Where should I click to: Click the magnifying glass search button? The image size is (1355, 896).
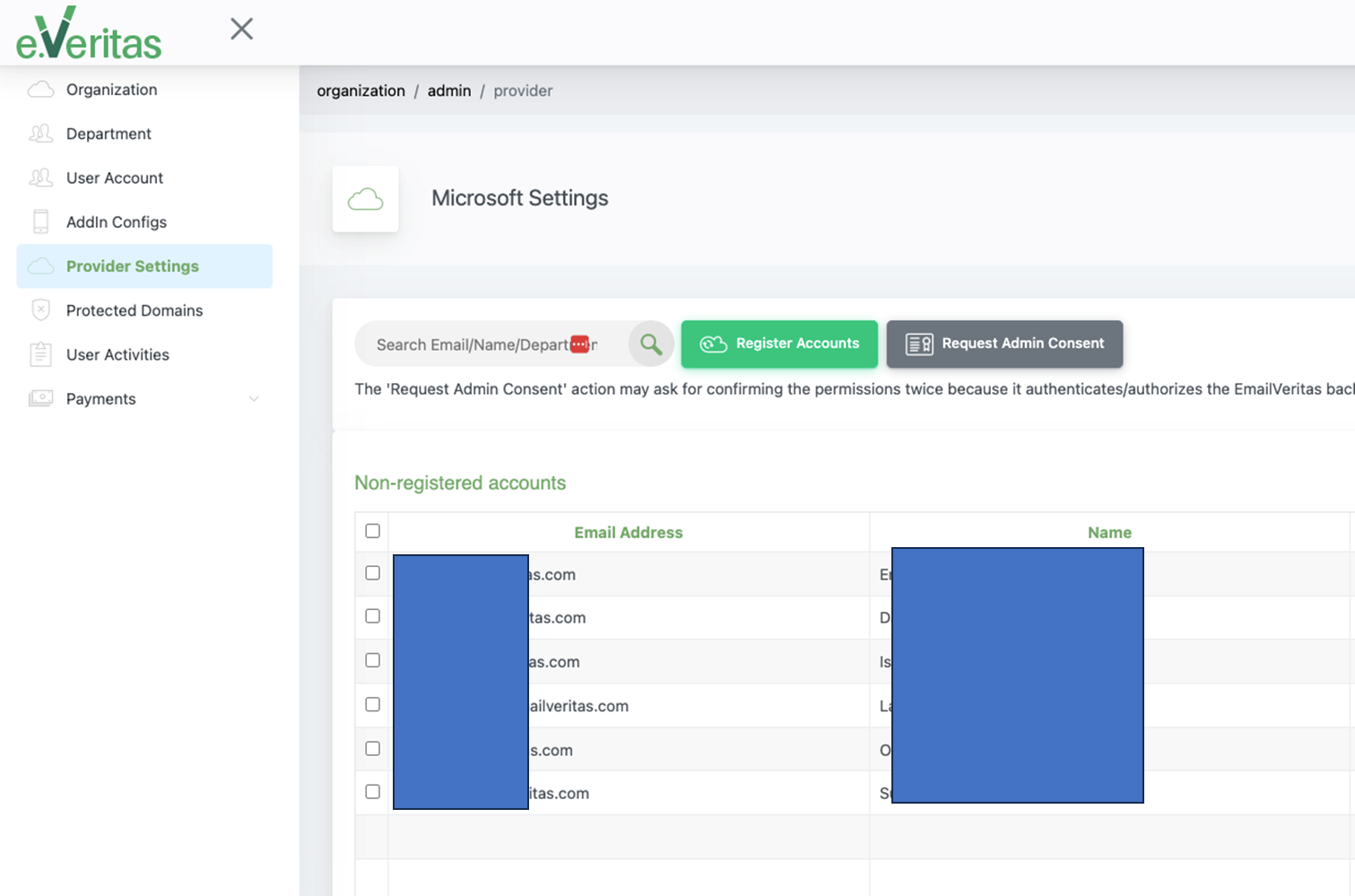tap(651, 344)
